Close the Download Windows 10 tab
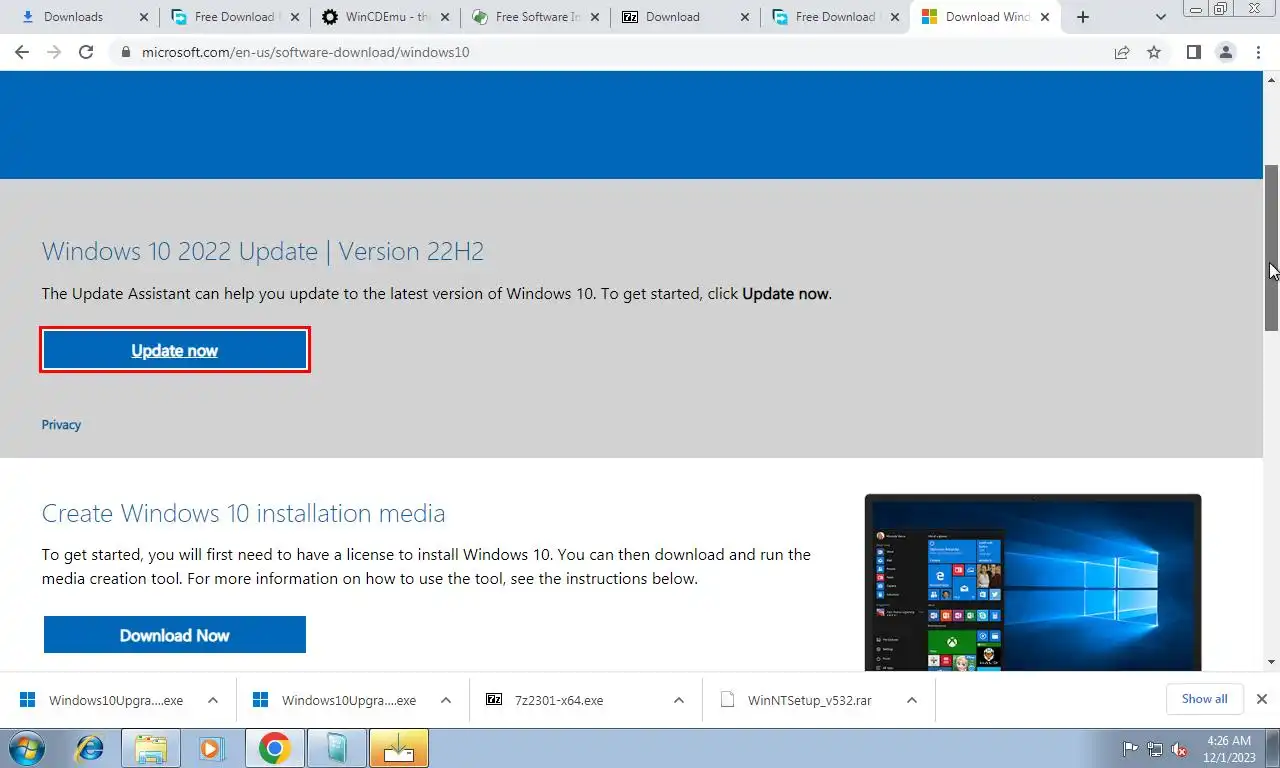Image resolution: width=1280 pixels, height=768 pixels. [x=1044, y=17]
